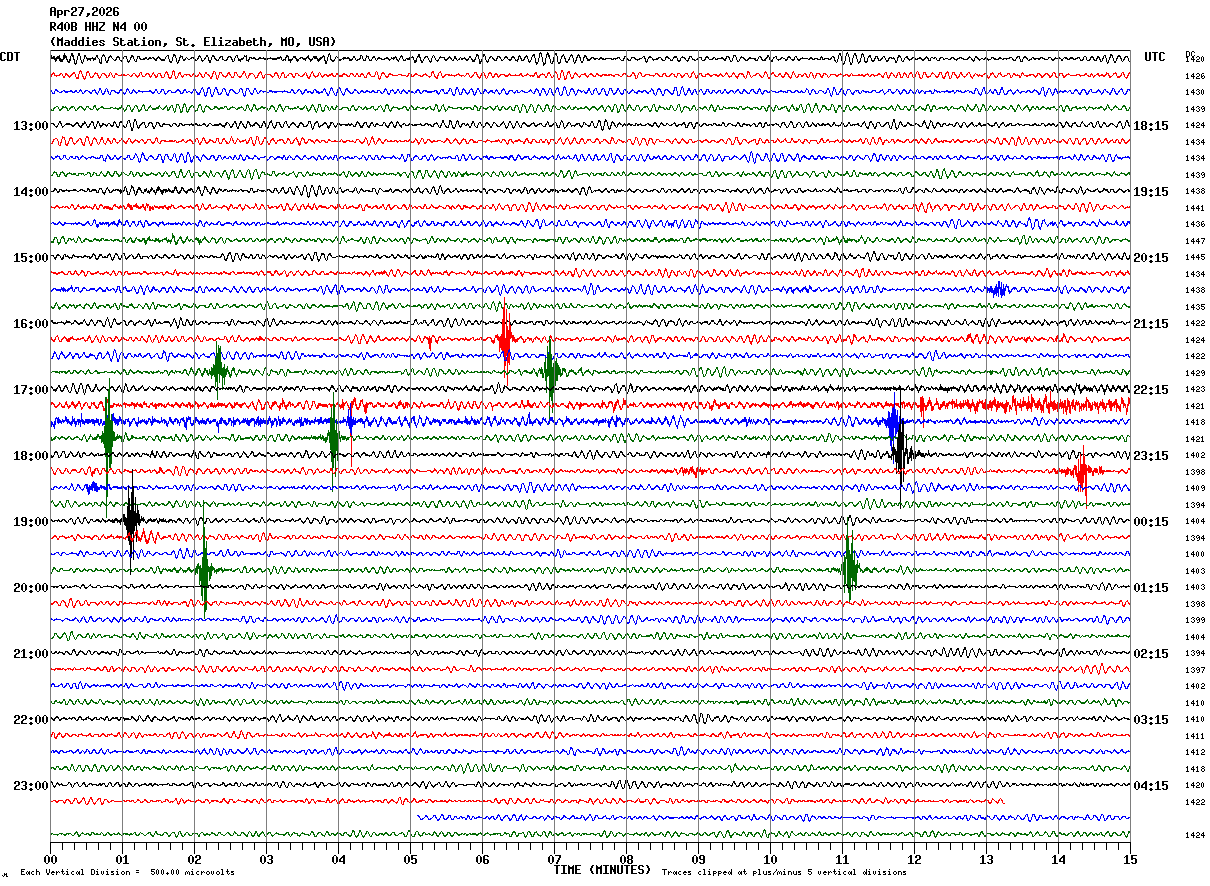The image size is (1210, 886).
Task: Click the UTC timezone label
Action: click(x=1155, y=57)
